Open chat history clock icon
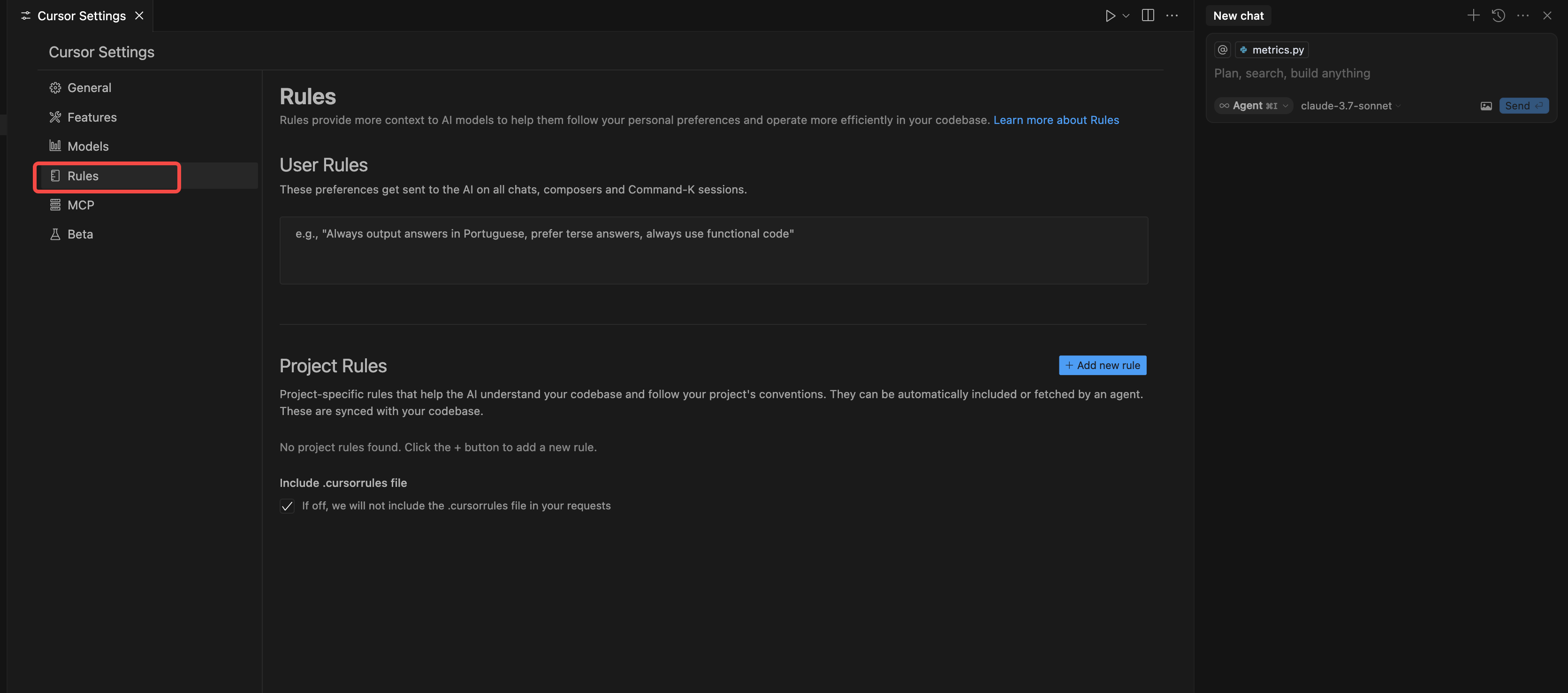This screenshot has width=1568, height=693. tap(1499, 16)
